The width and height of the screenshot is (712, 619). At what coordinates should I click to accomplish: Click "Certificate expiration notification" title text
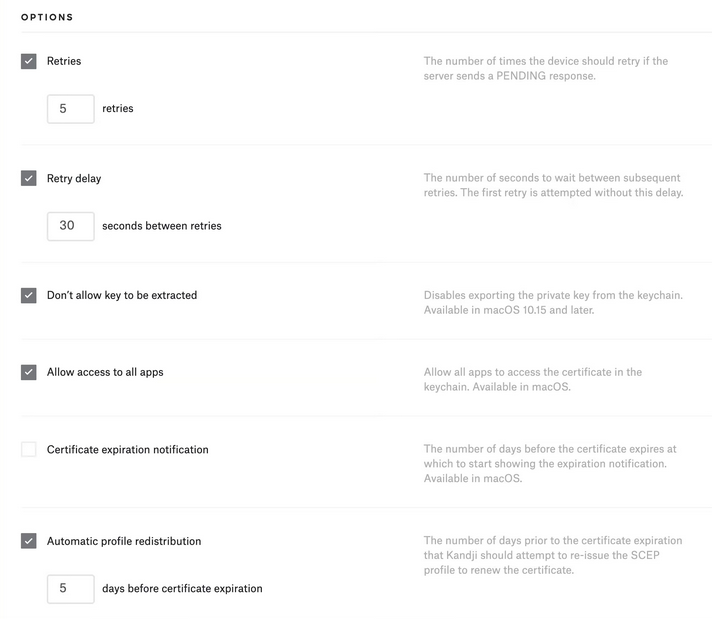[x=128, y=450]
